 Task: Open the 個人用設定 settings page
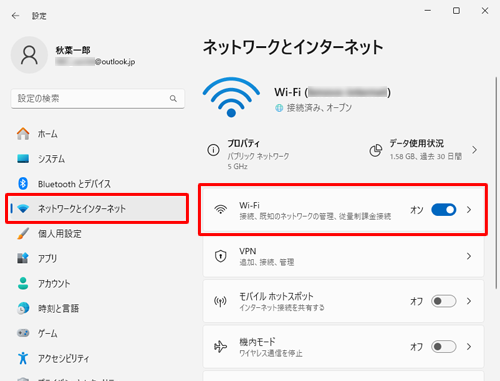click(x=97, y=233)
